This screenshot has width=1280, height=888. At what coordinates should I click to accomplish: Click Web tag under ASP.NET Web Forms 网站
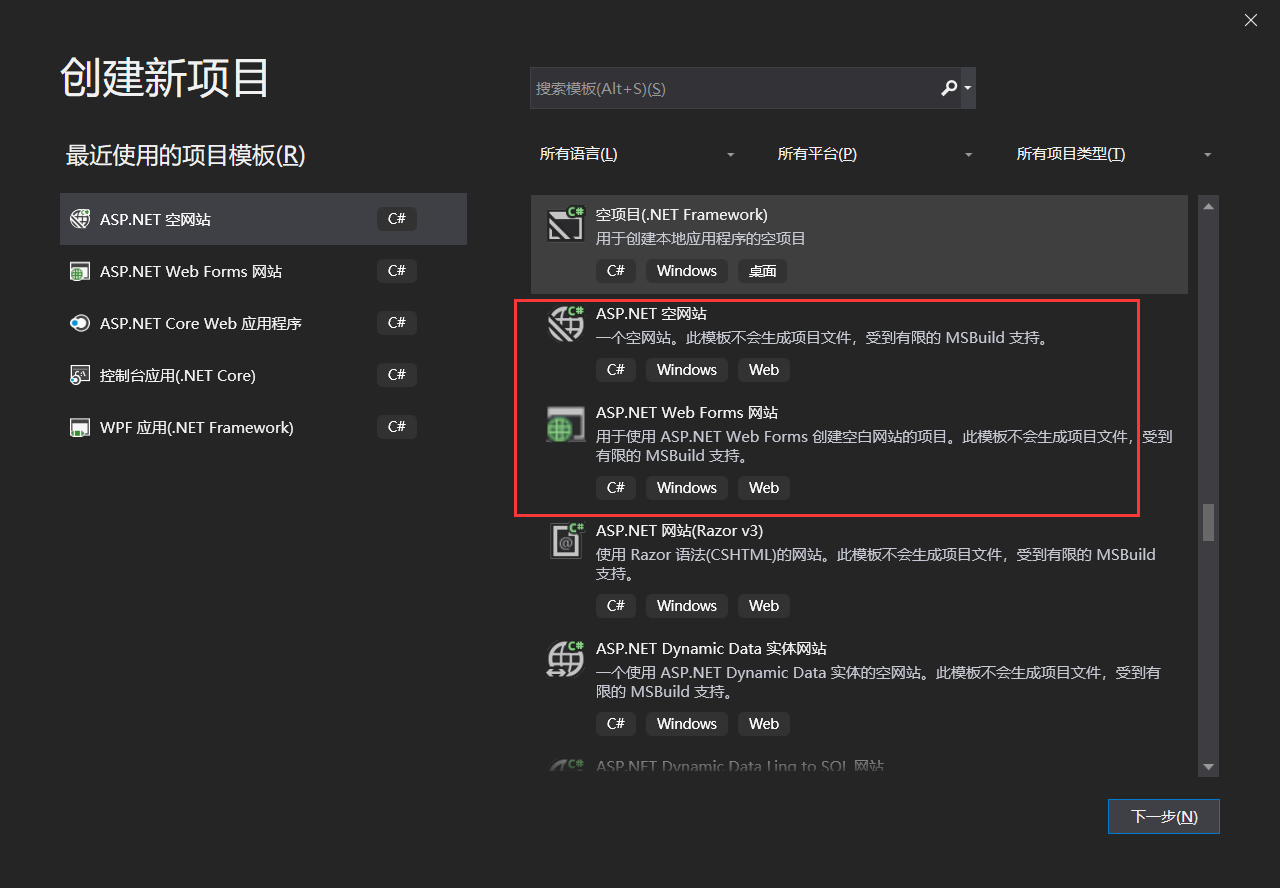click(x=764, y=488)
